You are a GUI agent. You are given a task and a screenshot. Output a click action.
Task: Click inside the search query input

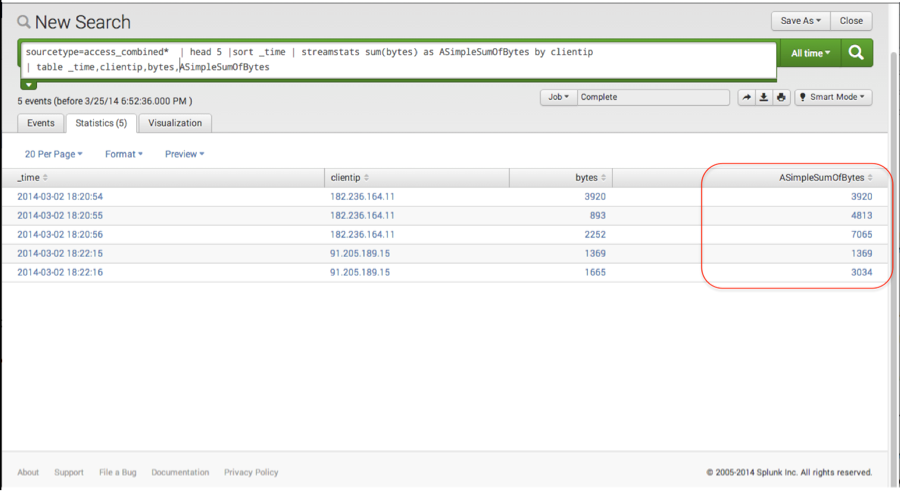tap(400, 58)
